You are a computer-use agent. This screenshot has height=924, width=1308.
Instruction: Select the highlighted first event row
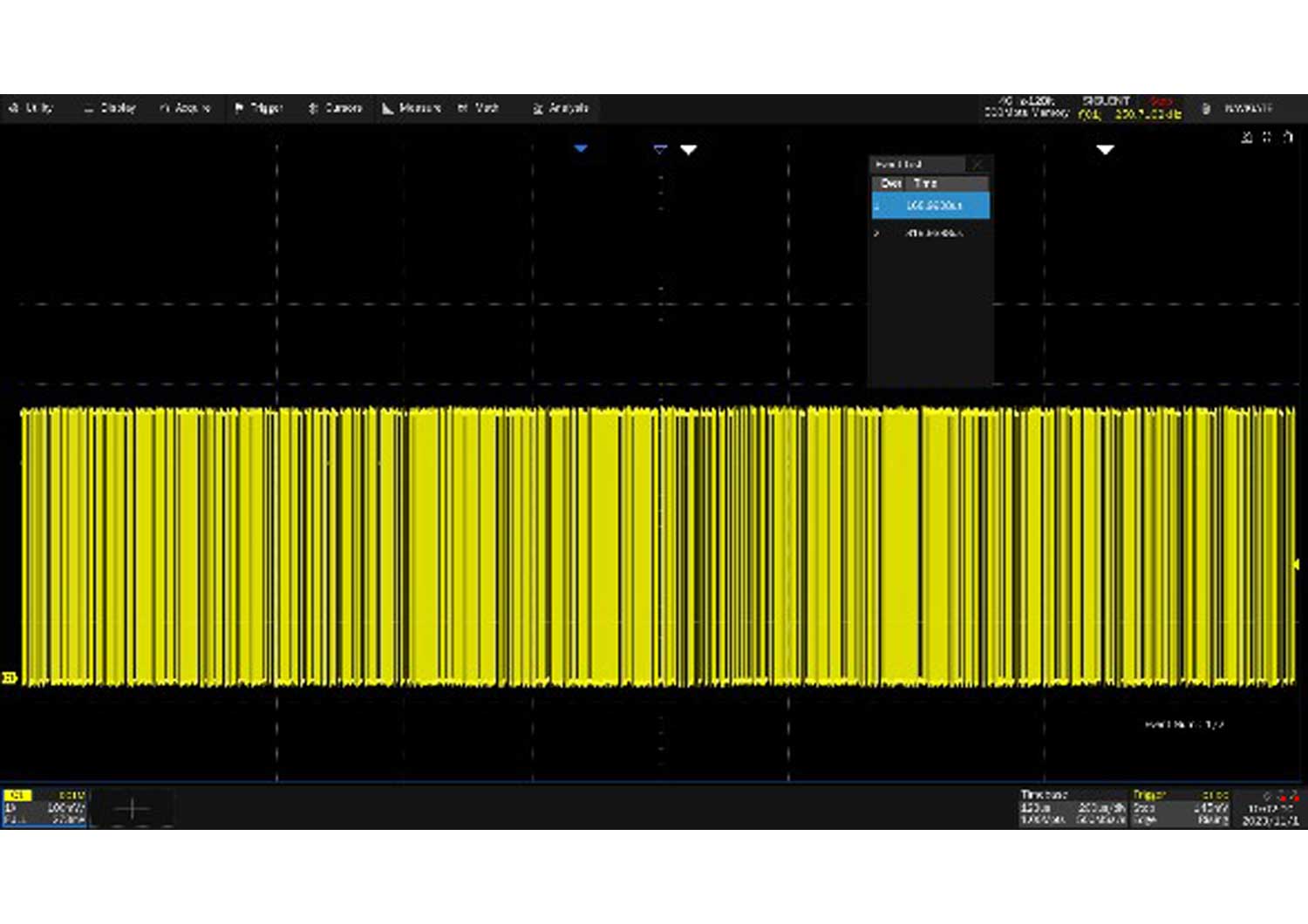[930, 206]
